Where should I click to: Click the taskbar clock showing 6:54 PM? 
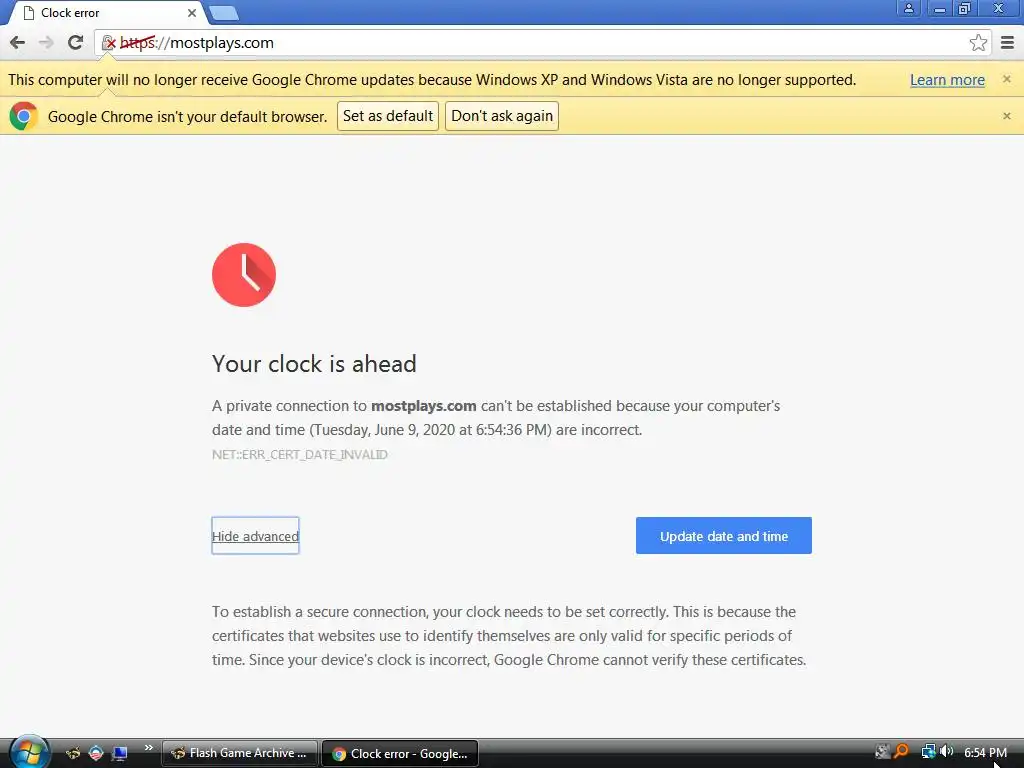985,752
